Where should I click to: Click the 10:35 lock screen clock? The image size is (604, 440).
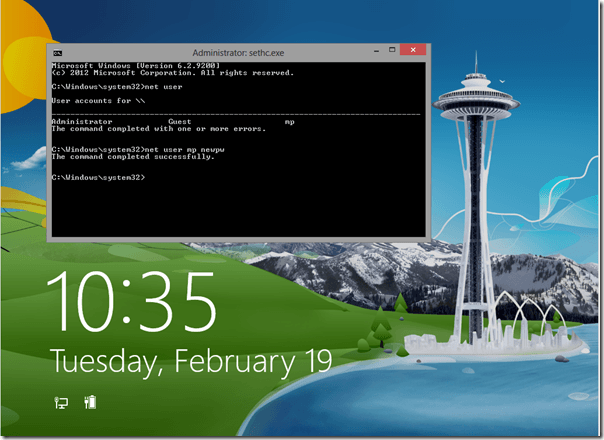(x=131, y=301)
